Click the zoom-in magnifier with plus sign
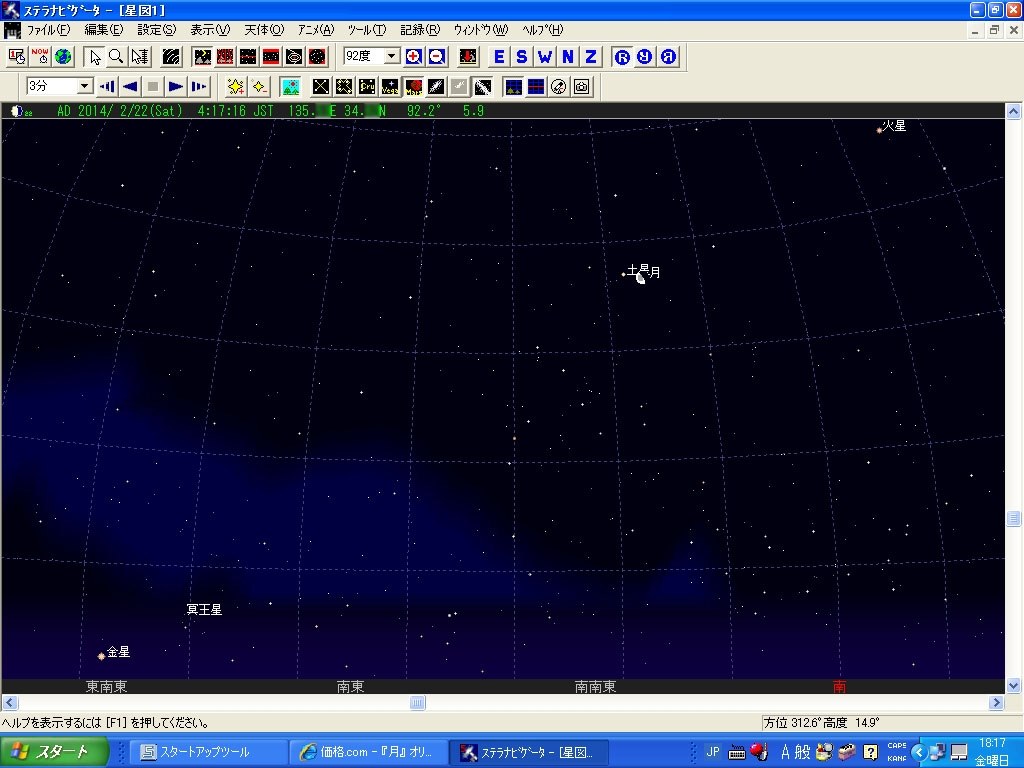 click(413, 57)
